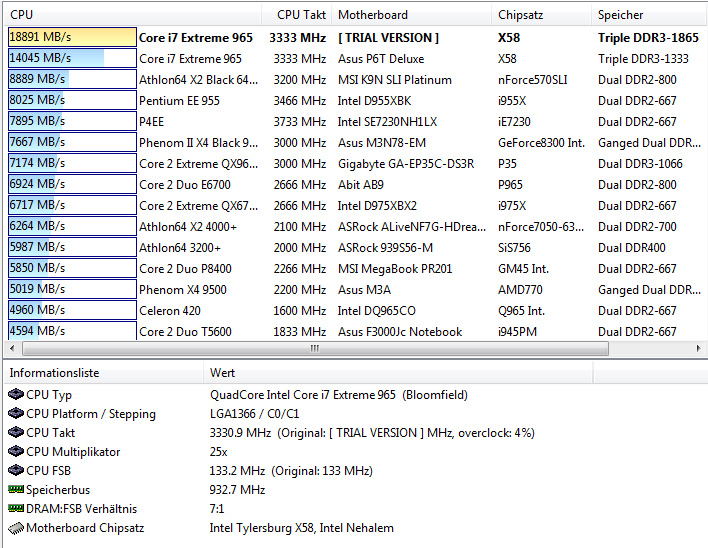Click the P4EE CPU name
This screenshot has width=708, height=548.
click(152, 122)
